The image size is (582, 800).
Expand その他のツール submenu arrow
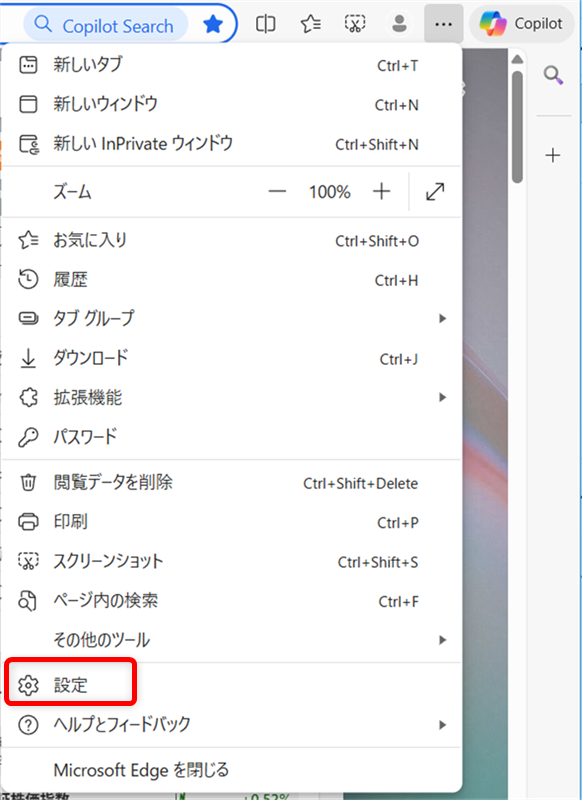point(442,640)
